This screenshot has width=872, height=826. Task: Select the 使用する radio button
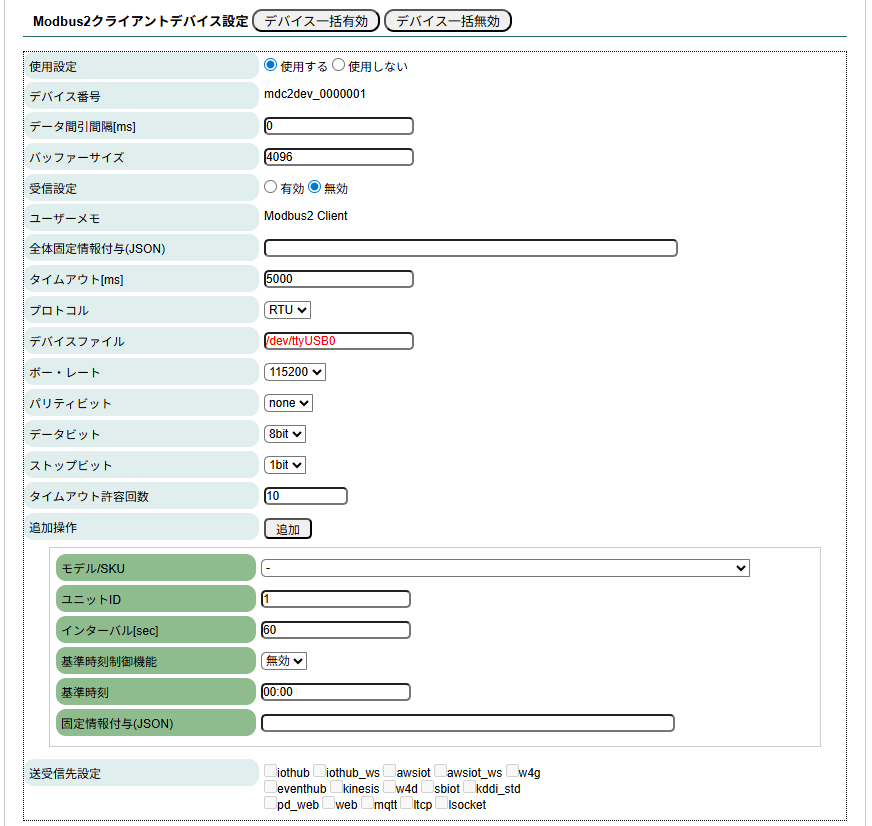271,65
